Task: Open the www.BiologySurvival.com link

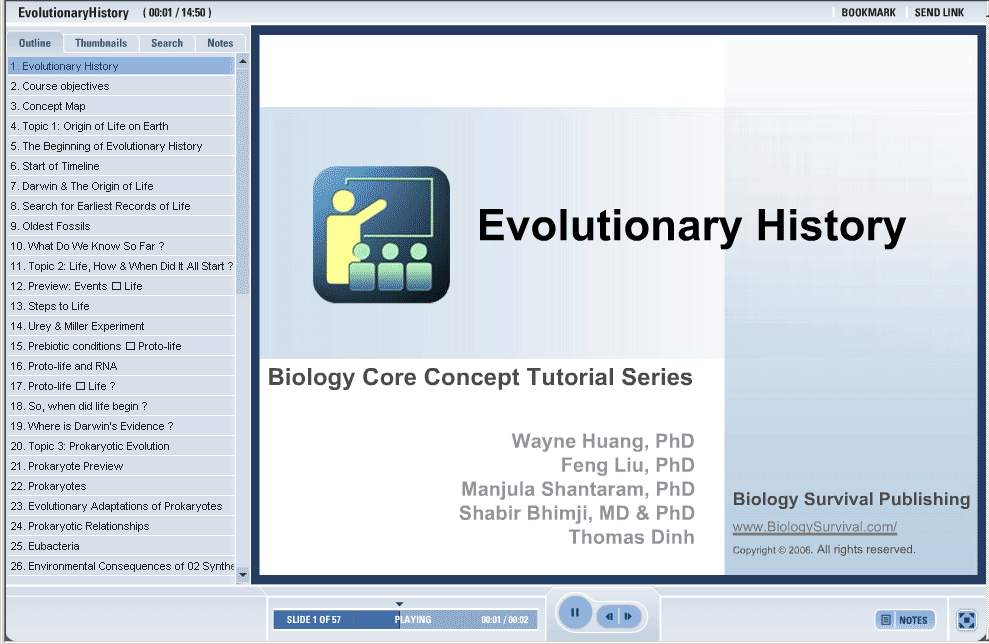Action: pyautogui.click(x=814, y=527)
